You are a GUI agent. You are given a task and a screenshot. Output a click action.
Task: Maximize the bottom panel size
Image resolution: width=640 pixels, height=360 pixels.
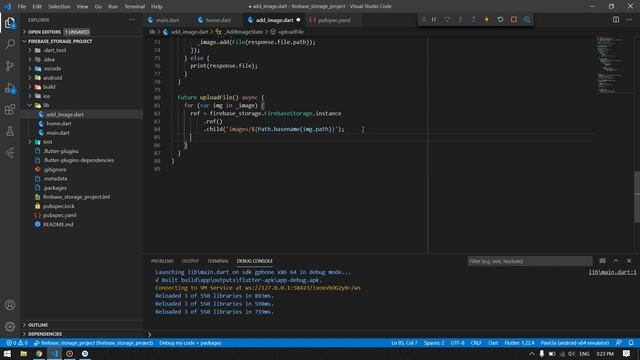(x=616, y=261)
